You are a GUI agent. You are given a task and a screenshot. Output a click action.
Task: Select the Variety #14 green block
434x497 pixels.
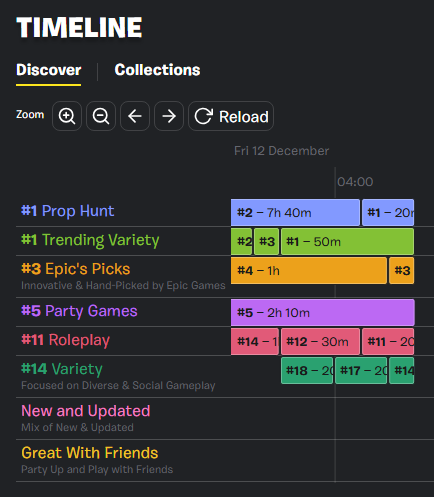(402, 371)
